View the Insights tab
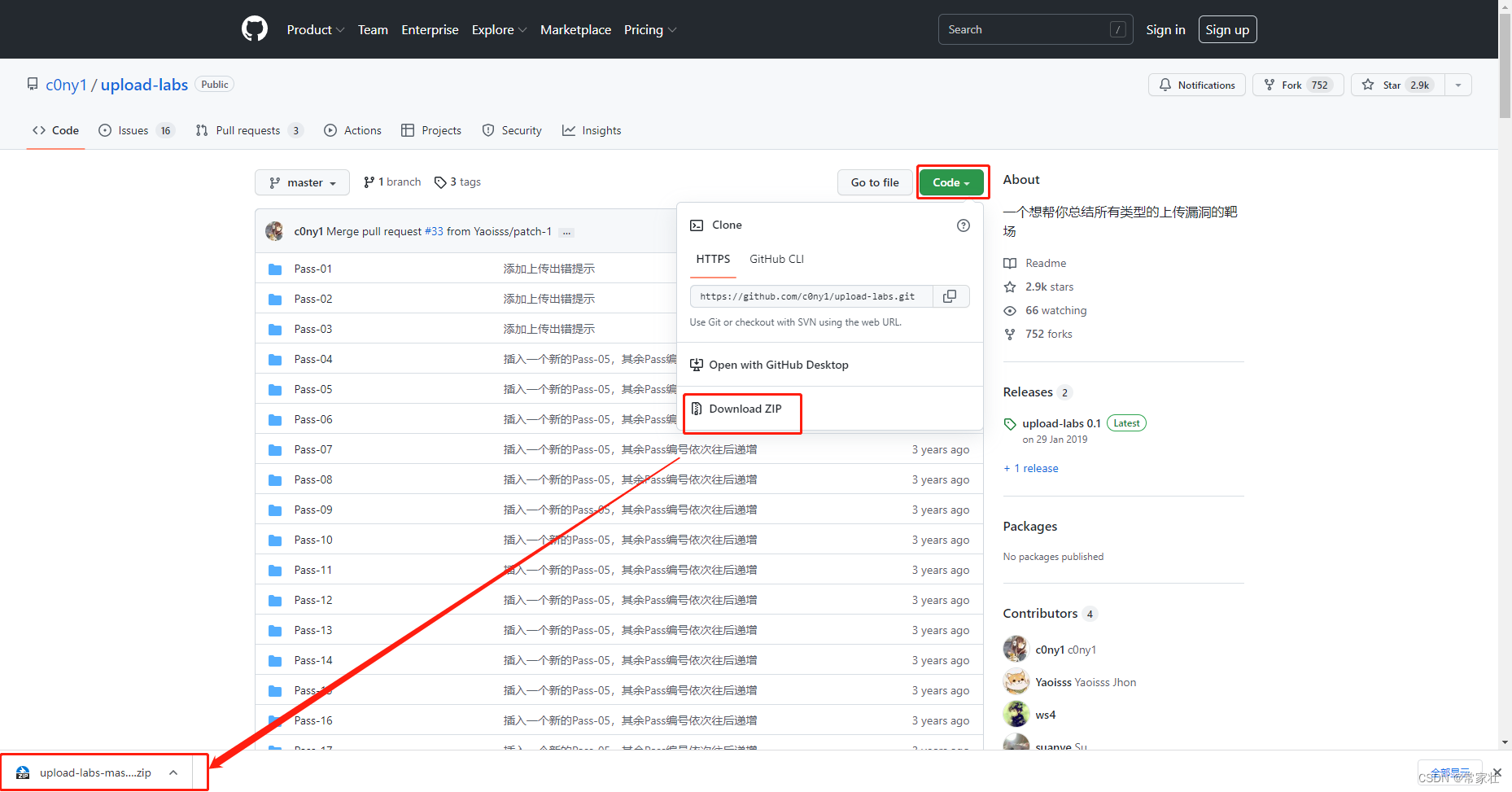The height and width of the screenshot is (792, 1512). pos(592,130)
